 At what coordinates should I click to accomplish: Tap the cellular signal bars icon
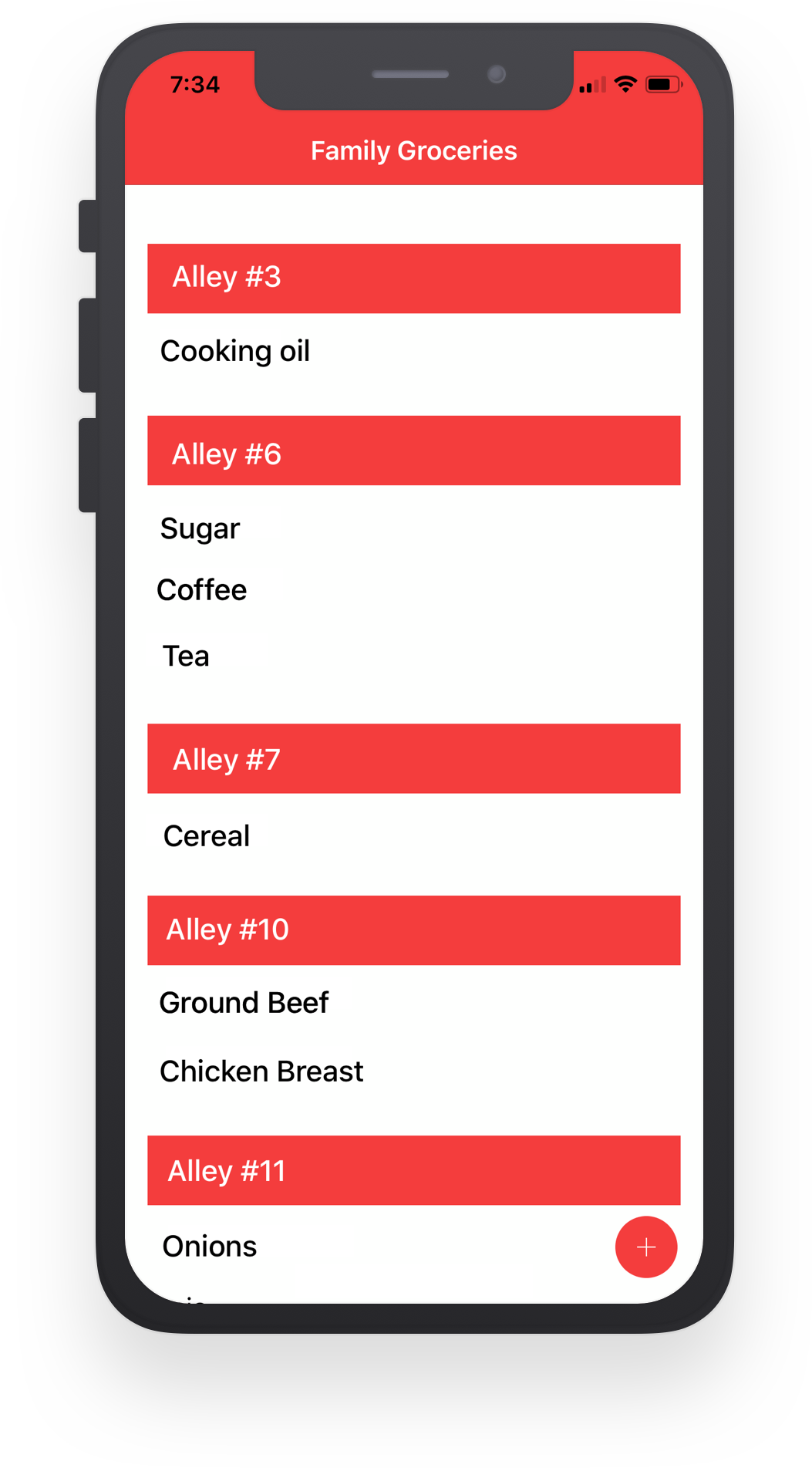pyautogui.click(x=592, y=86)
